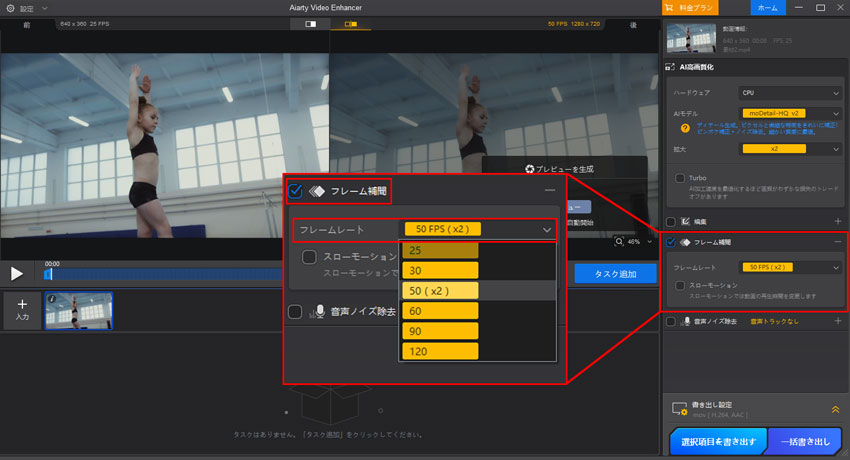Switch to single-view comparison mode icon

click(311, 24)
